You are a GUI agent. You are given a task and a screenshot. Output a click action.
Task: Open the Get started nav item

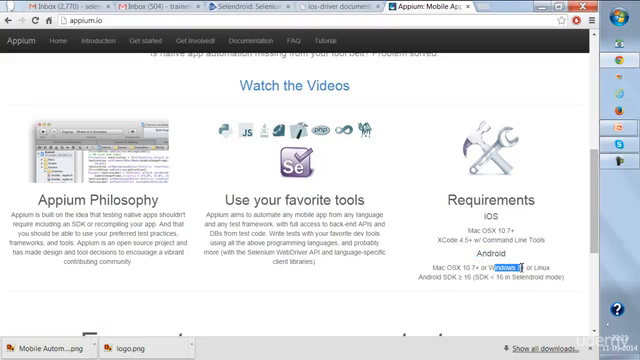pyautogui.click(x=146, y=41)
